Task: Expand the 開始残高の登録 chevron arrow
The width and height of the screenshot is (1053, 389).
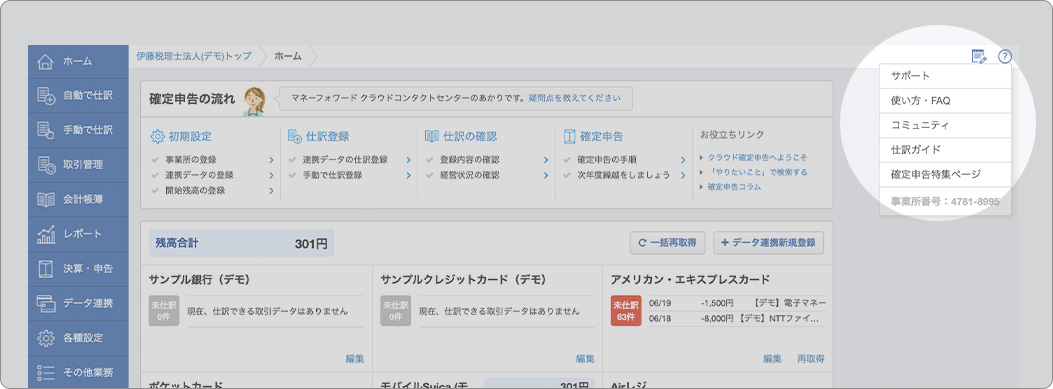Action: [x=271, y=191]
